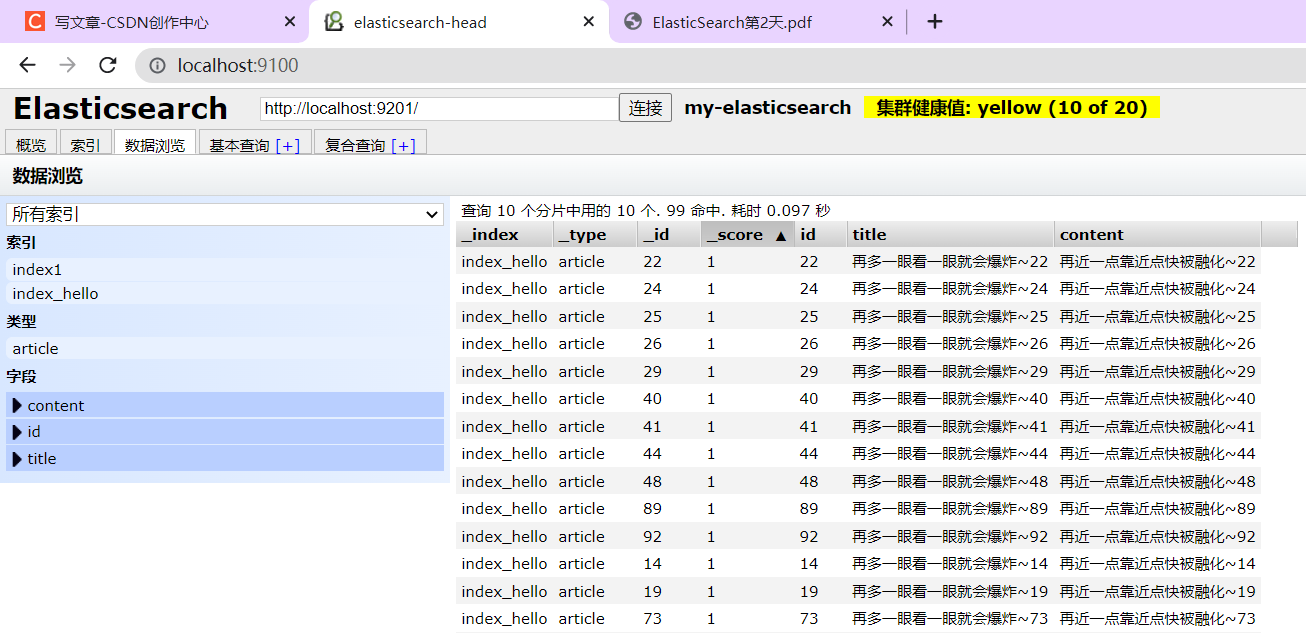
Task: Close the CSDN tab
Action: pyautogui.click(x=290, y=22)
